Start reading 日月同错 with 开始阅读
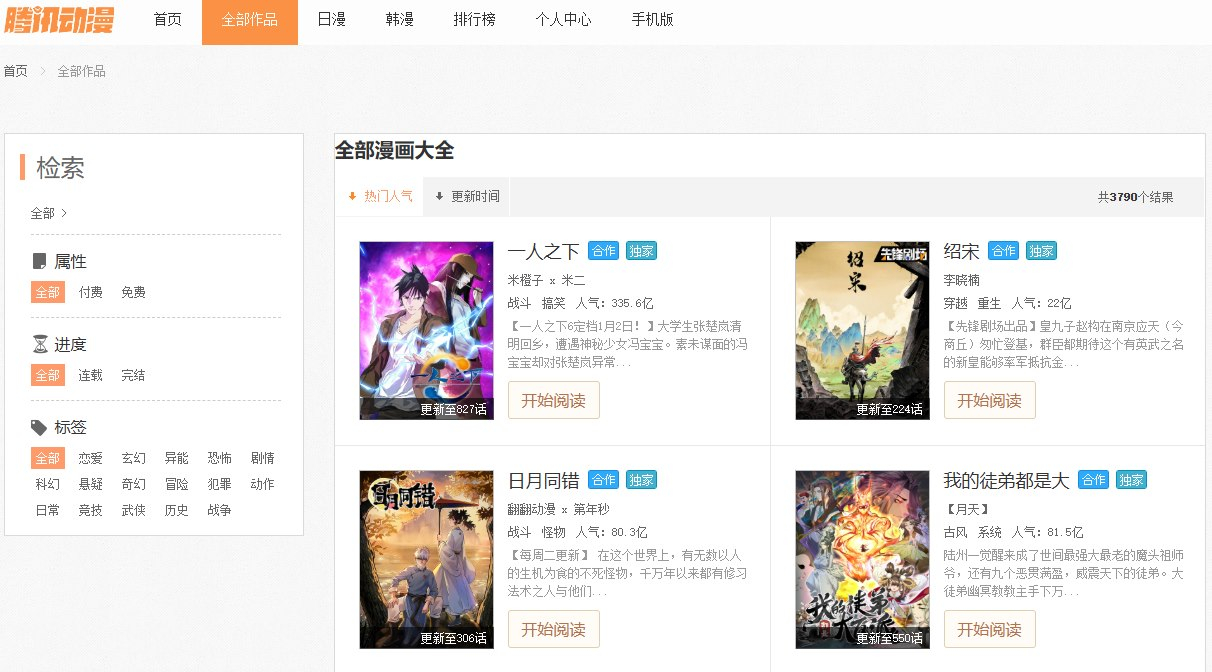 point(554,629)
